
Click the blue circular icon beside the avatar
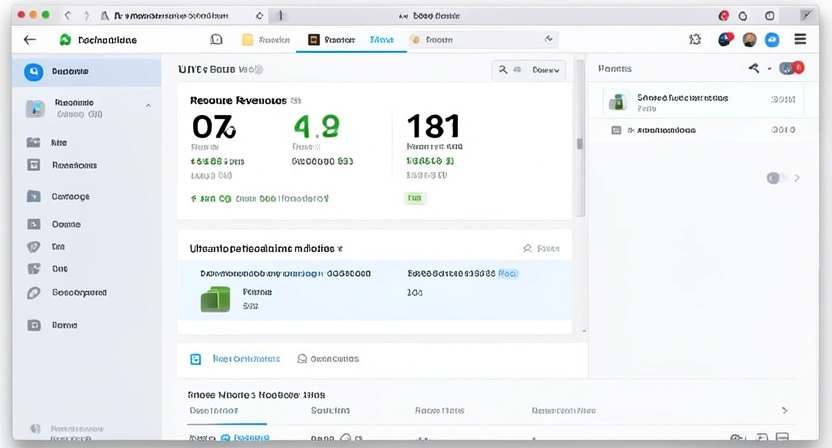point(772,40)
